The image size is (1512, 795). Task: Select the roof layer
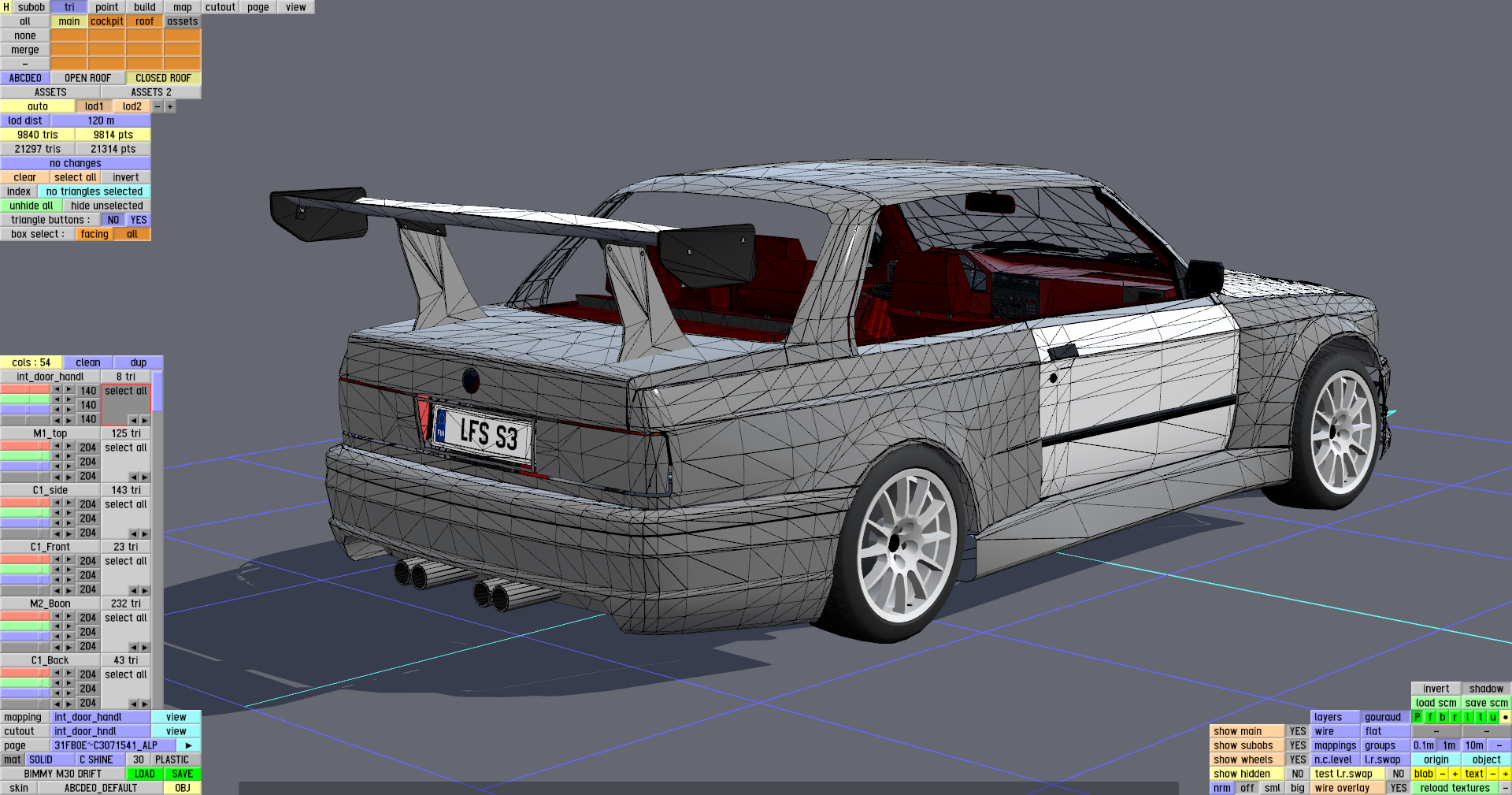tap(145, 21)
